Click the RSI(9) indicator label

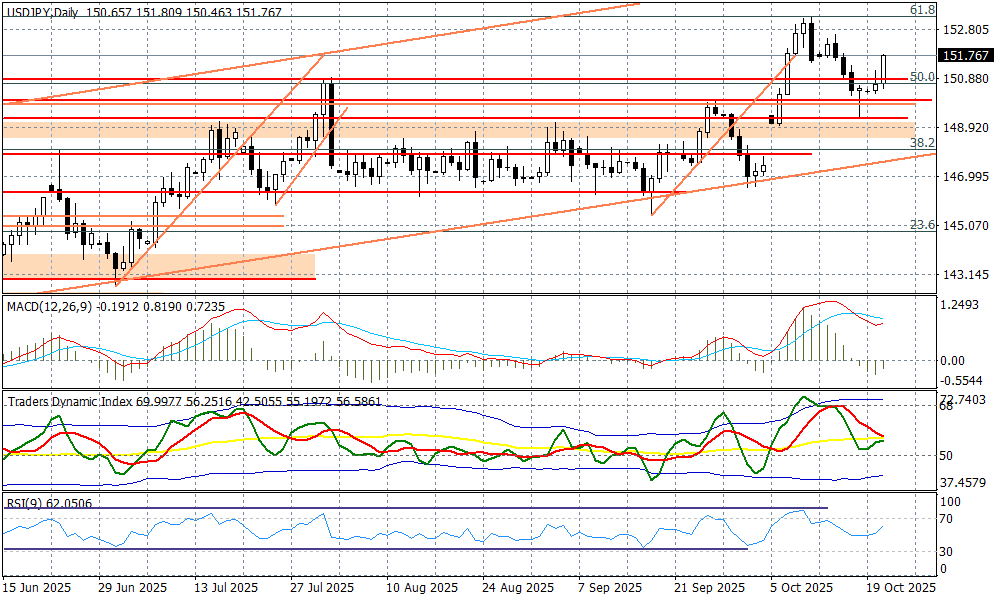[25, 504]
